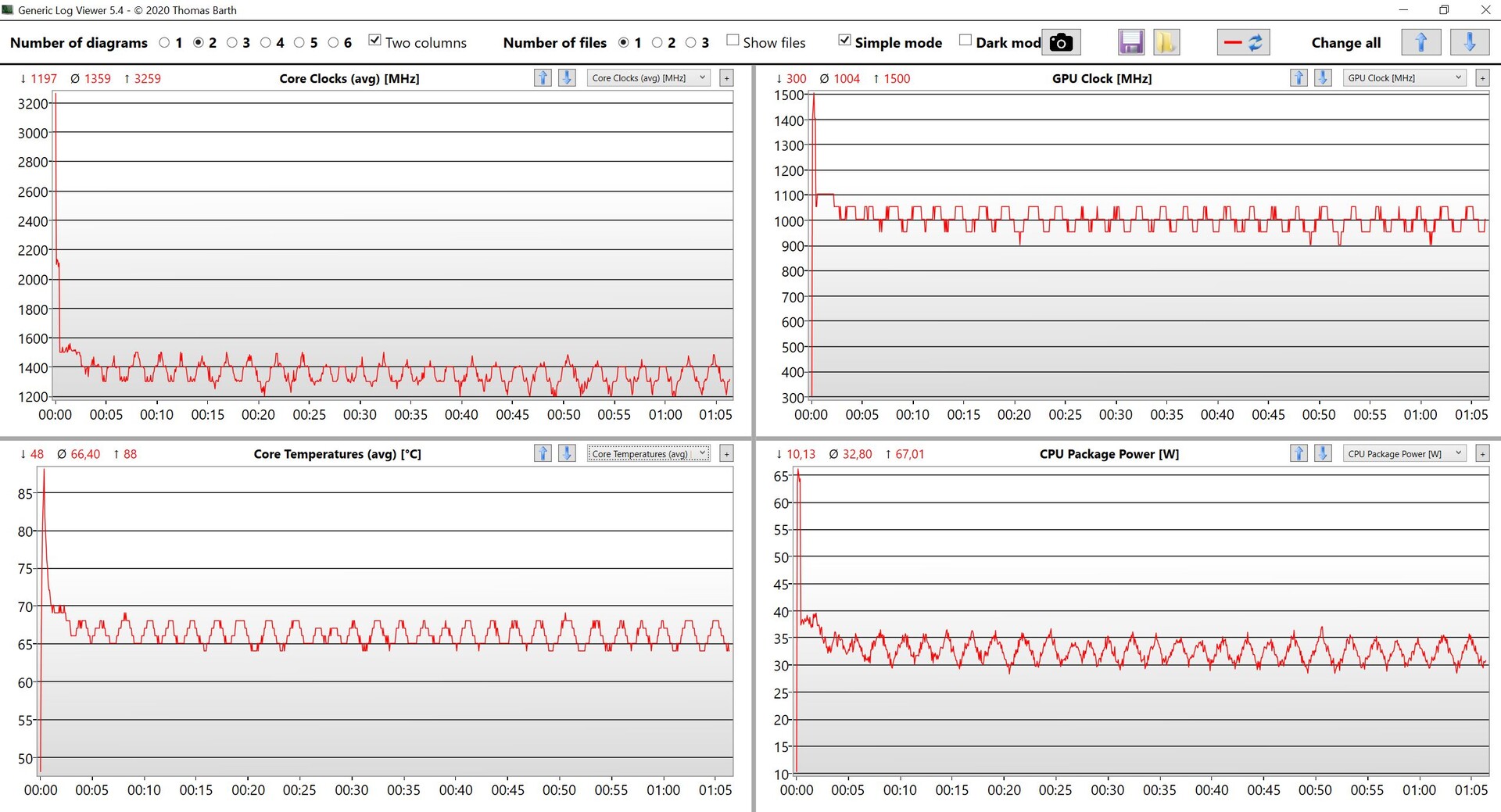This screenshot has width=1501, height=812.
Task: Click the red line refresh colors icon
Action: pyautogui.click(x=1243, y=42)
